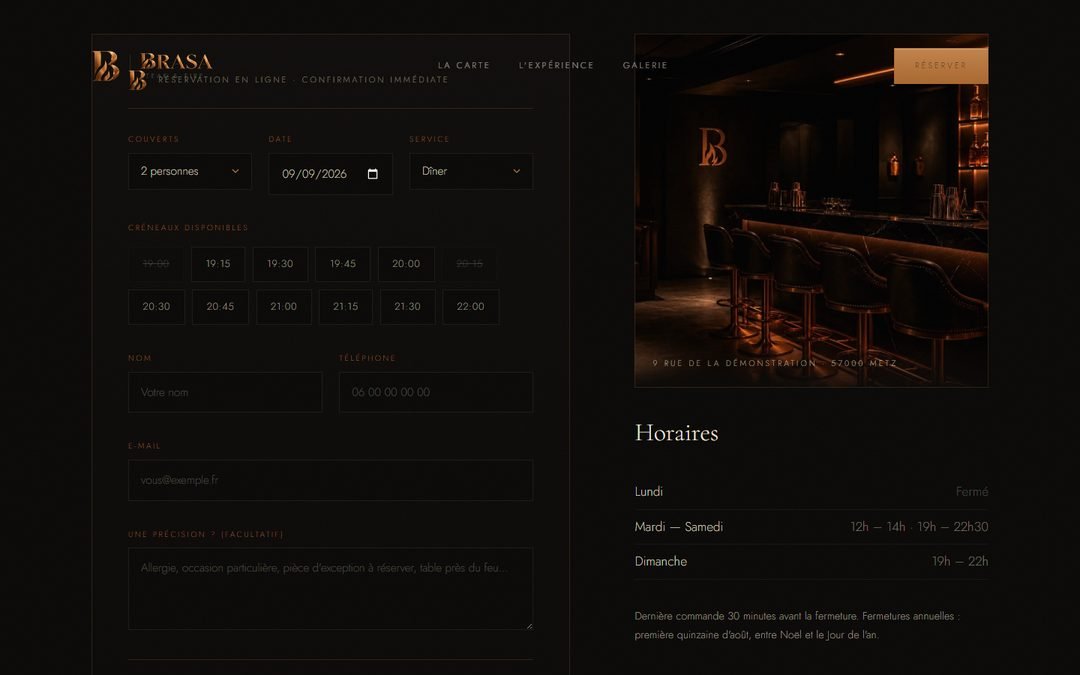This screenshot has height=675, width=1080.
Task: Click the précision textarea for allergies
Action: (331, 589)
